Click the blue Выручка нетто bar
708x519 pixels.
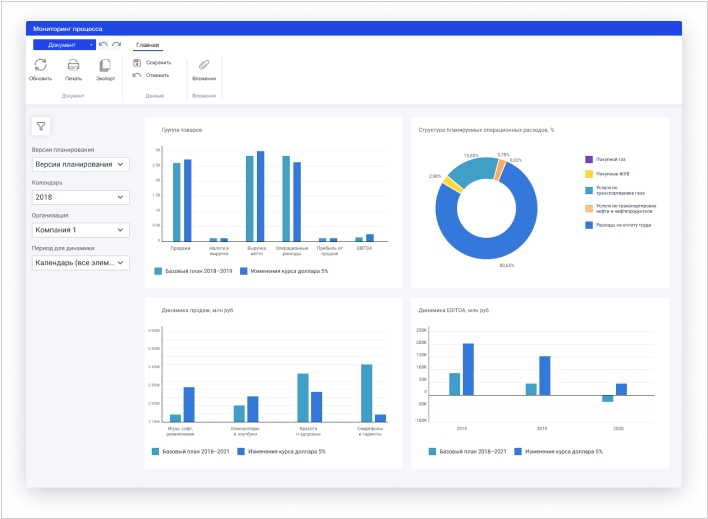(x=261, y=196)
